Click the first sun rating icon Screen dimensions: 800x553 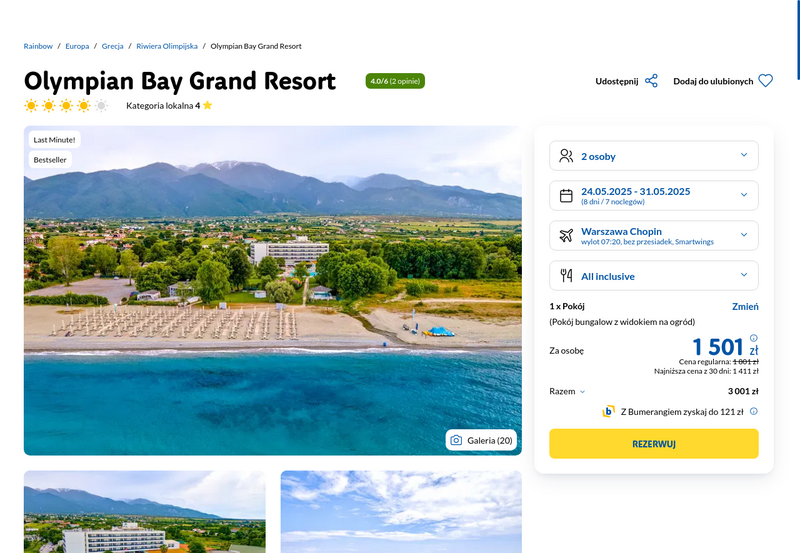point(31,106)
